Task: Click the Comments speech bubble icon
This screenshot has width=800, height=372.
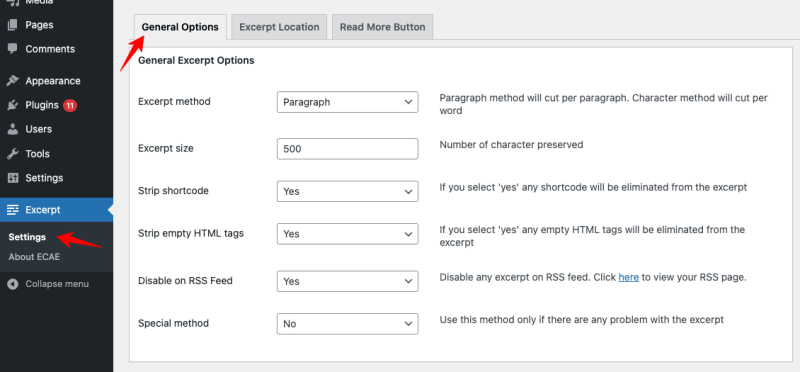Action: pos(13,49)
